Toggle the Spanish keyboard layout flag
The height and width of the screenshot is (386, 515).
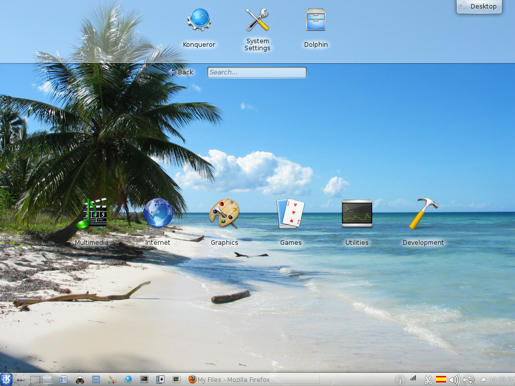(x=441, y=379)
